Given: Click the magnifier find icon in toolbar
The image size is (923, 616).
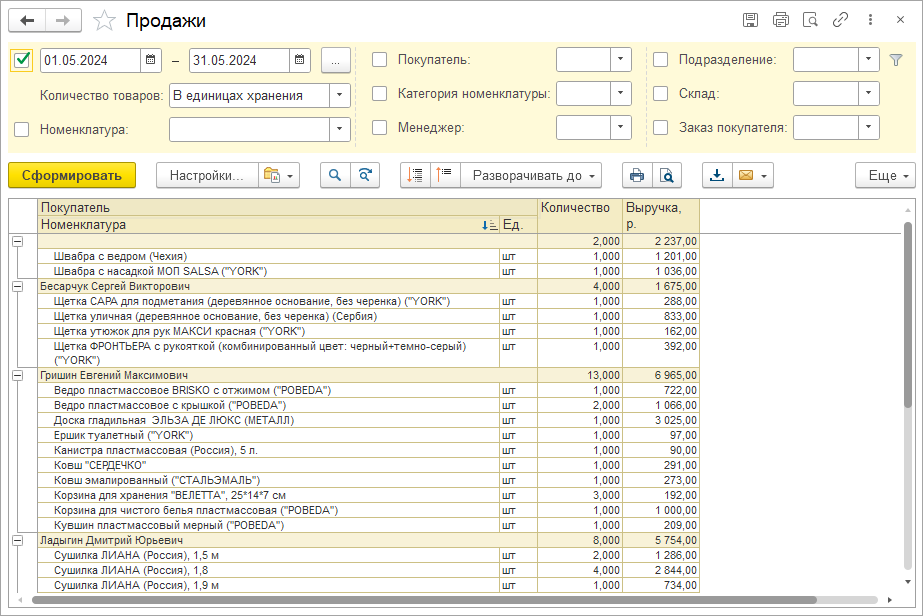Looking at the screenshot, I should (335, 175).
